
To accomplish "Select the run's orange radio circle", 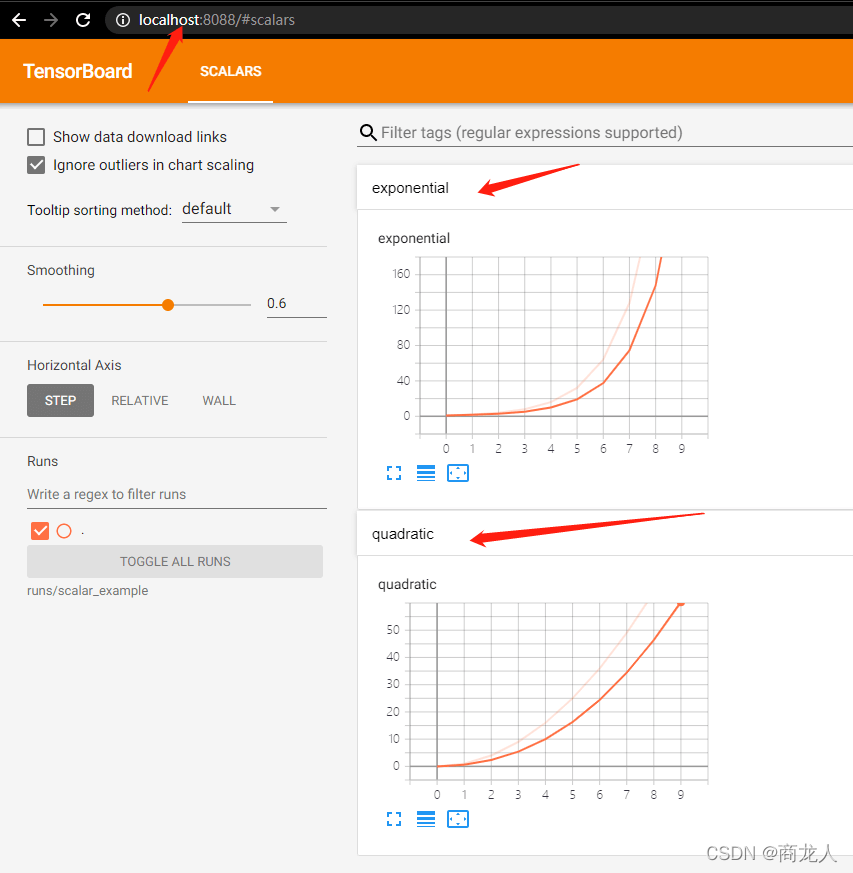I will coord(64,531).
